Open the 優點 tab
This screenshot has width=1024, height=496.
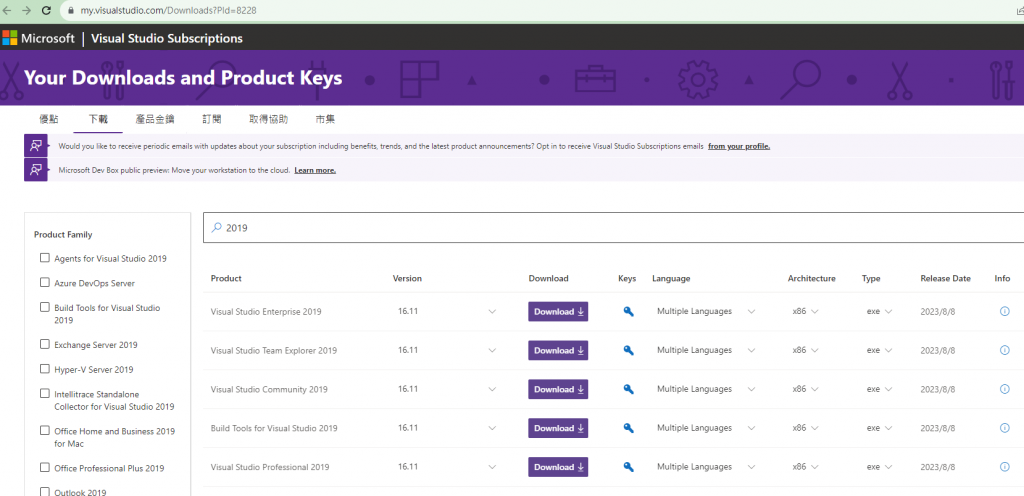point(49,119)
